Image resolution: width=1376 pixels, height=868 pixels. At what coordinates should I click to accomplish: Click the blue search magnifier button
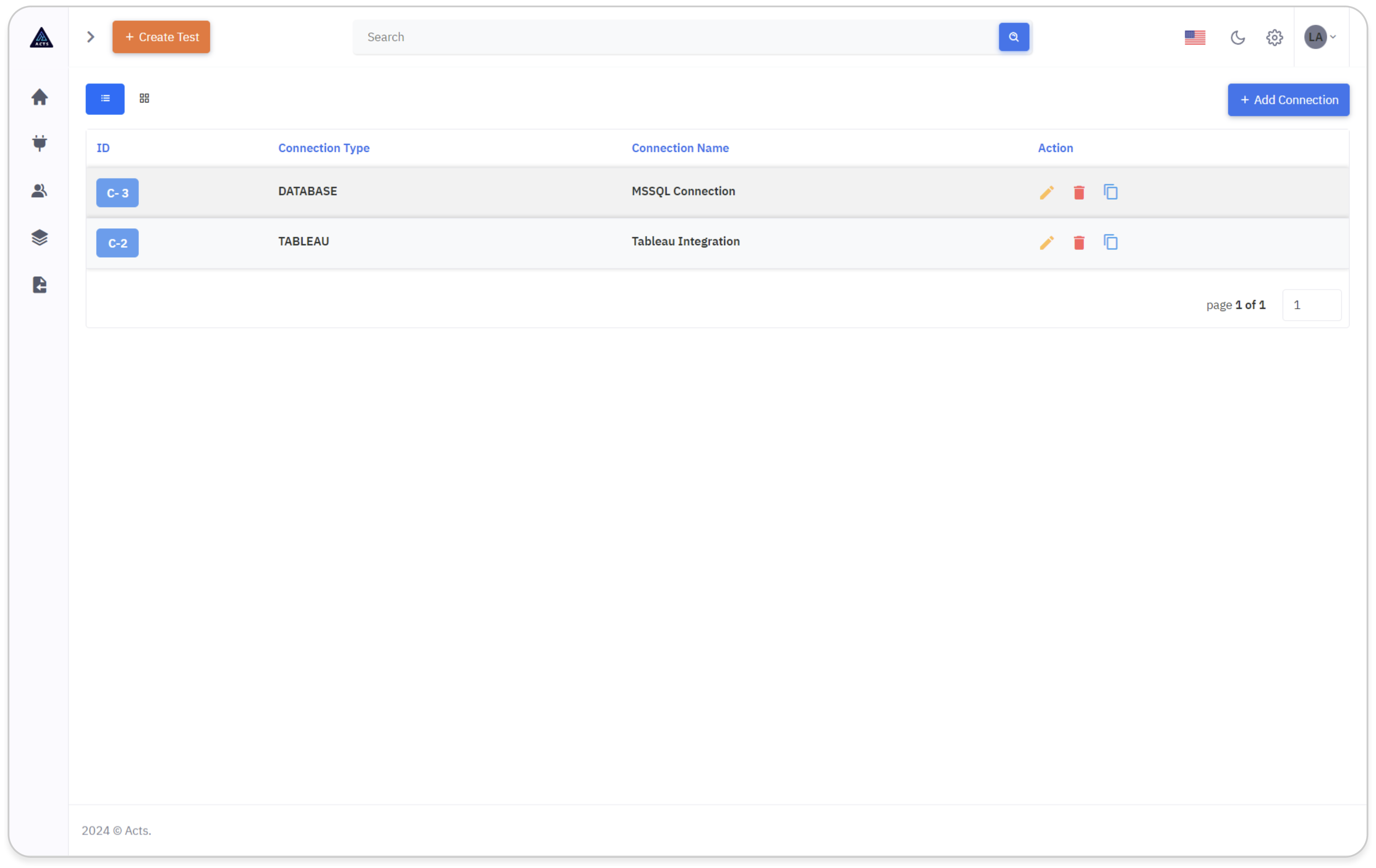[x=1013, y=37]
